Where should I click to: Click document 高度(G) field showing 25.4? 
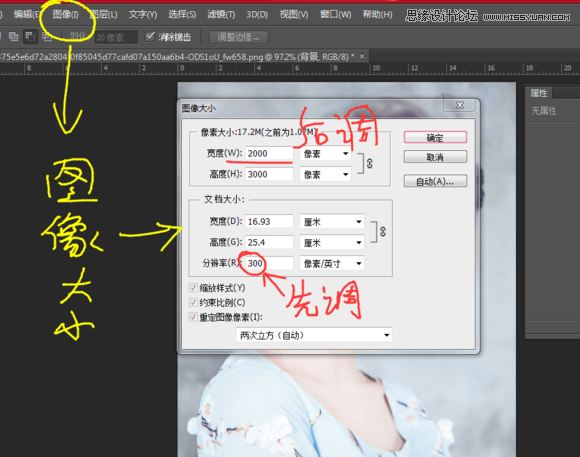point(269,242)
